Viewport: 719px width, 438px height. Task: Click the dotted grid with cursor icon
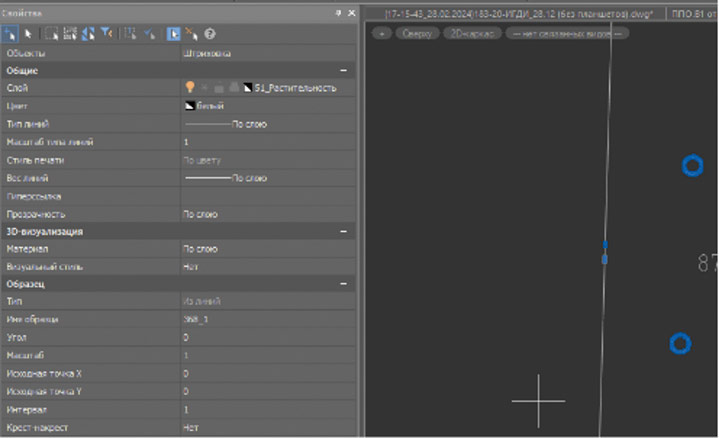click(130, 34)
